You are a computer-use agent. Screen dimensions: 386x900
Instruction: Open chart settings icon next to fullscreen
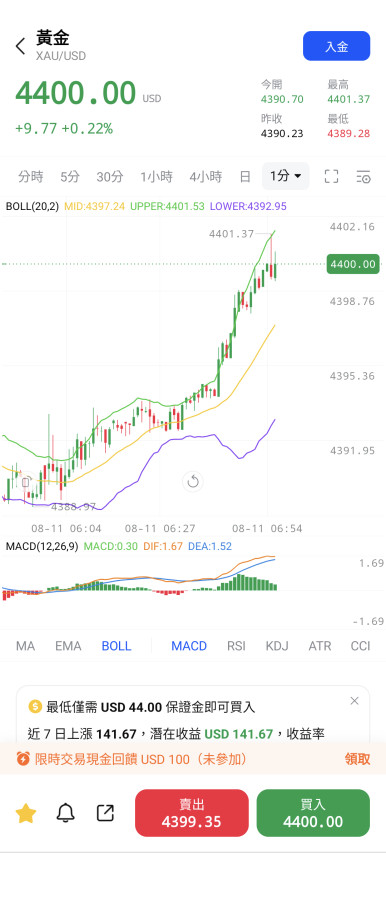pyautogui.click(x=363, y=176)
